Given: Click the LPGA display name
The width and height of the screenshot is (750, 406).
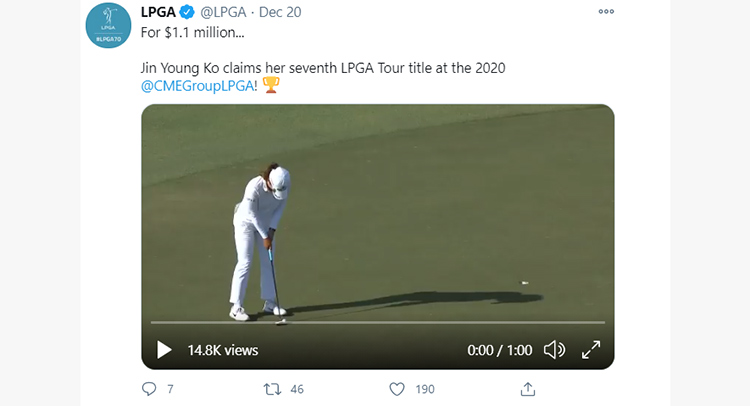Looking at the screenshot, I should click(x=158, y=12).
